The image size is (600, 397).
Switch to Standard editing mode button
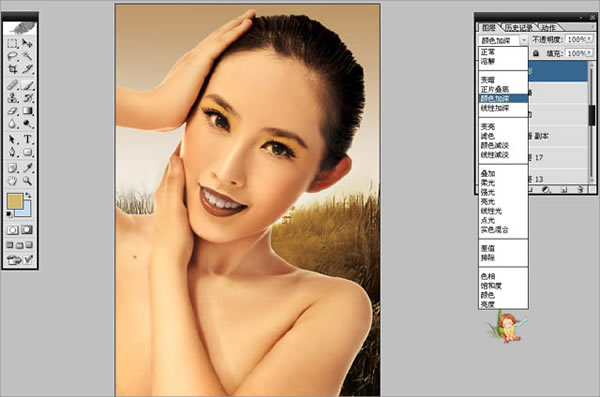pos(13,230)
